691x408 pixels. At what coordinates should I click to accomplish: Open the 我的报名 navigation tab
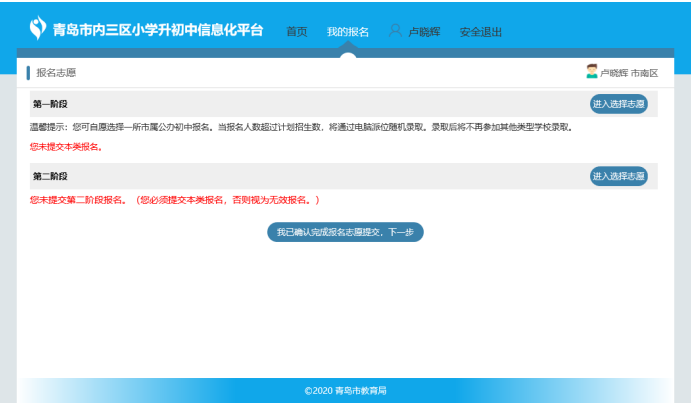click(x=348, y=32)
